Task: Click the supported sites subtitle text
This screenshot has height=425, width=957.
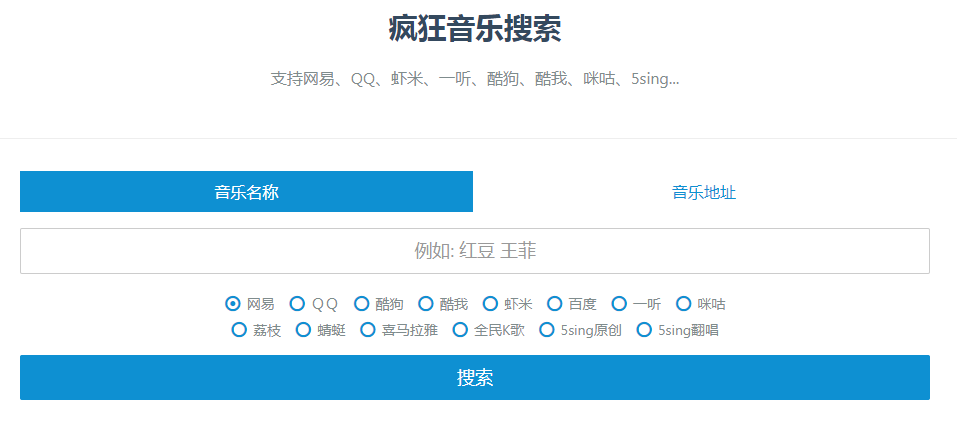Action: pyautogui.click(x=475, y=79)
